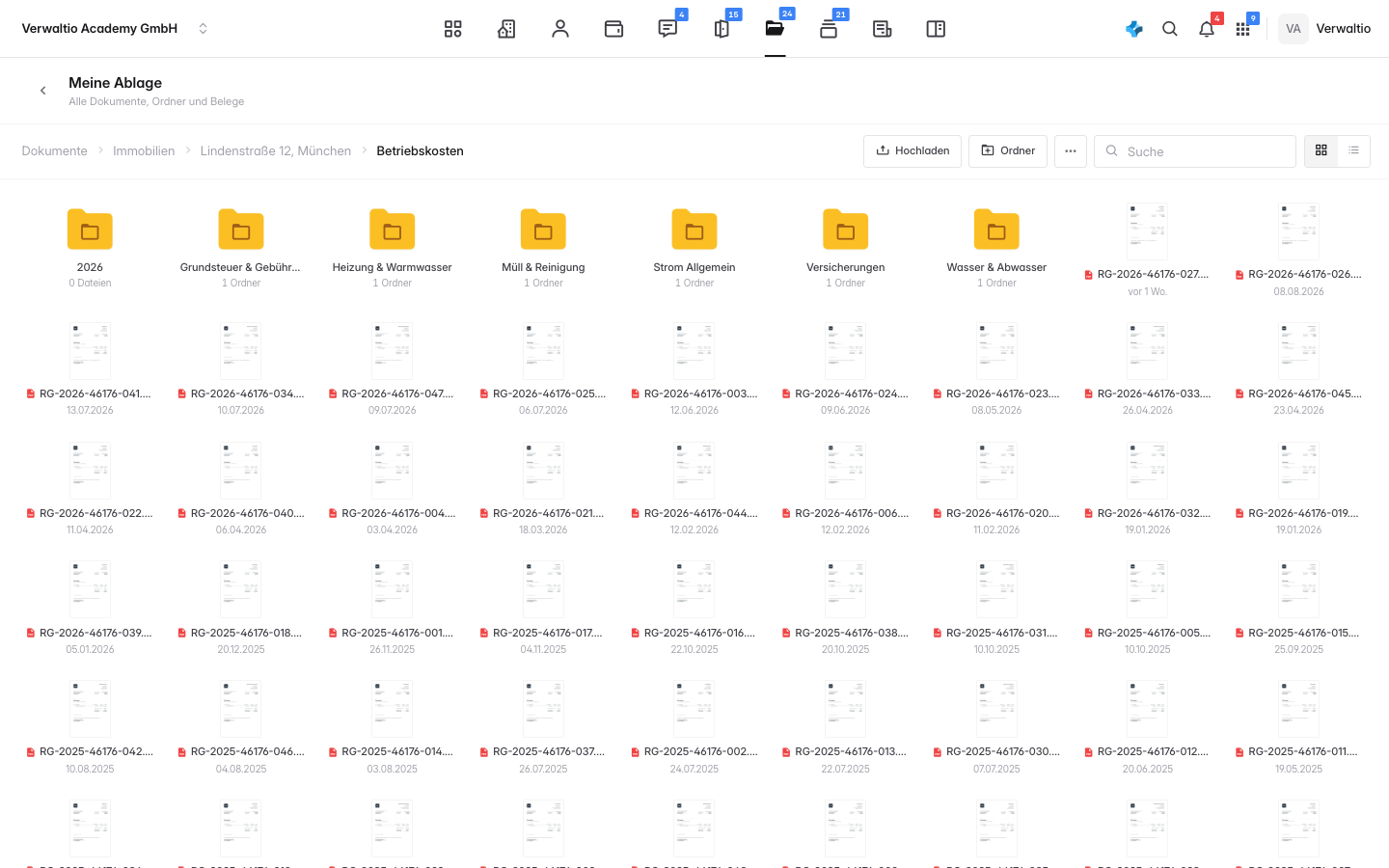Open the open-folder documents icon with badge 24
This screenshot has width=1389, height=868.
click(775, 29)
